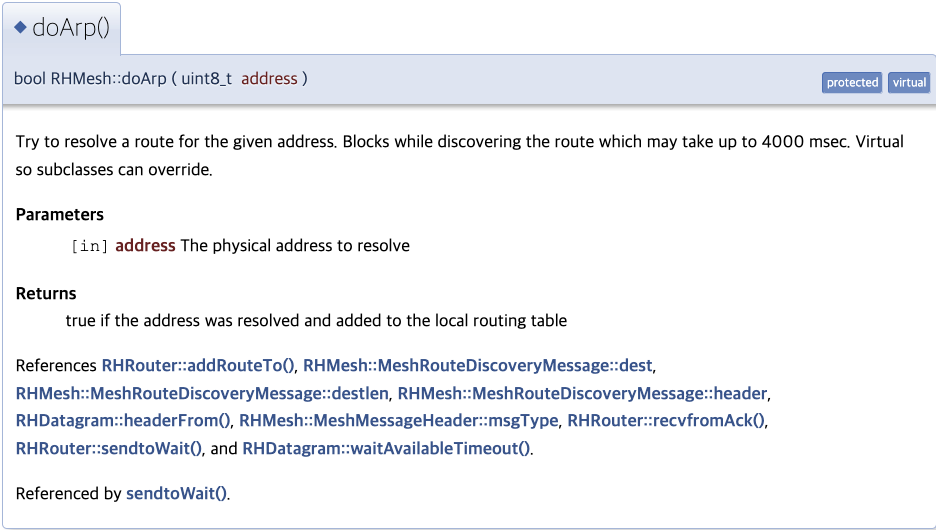Click 'The physical address to resolve' description
Screen dimensions: 936x530
[295, 246]
